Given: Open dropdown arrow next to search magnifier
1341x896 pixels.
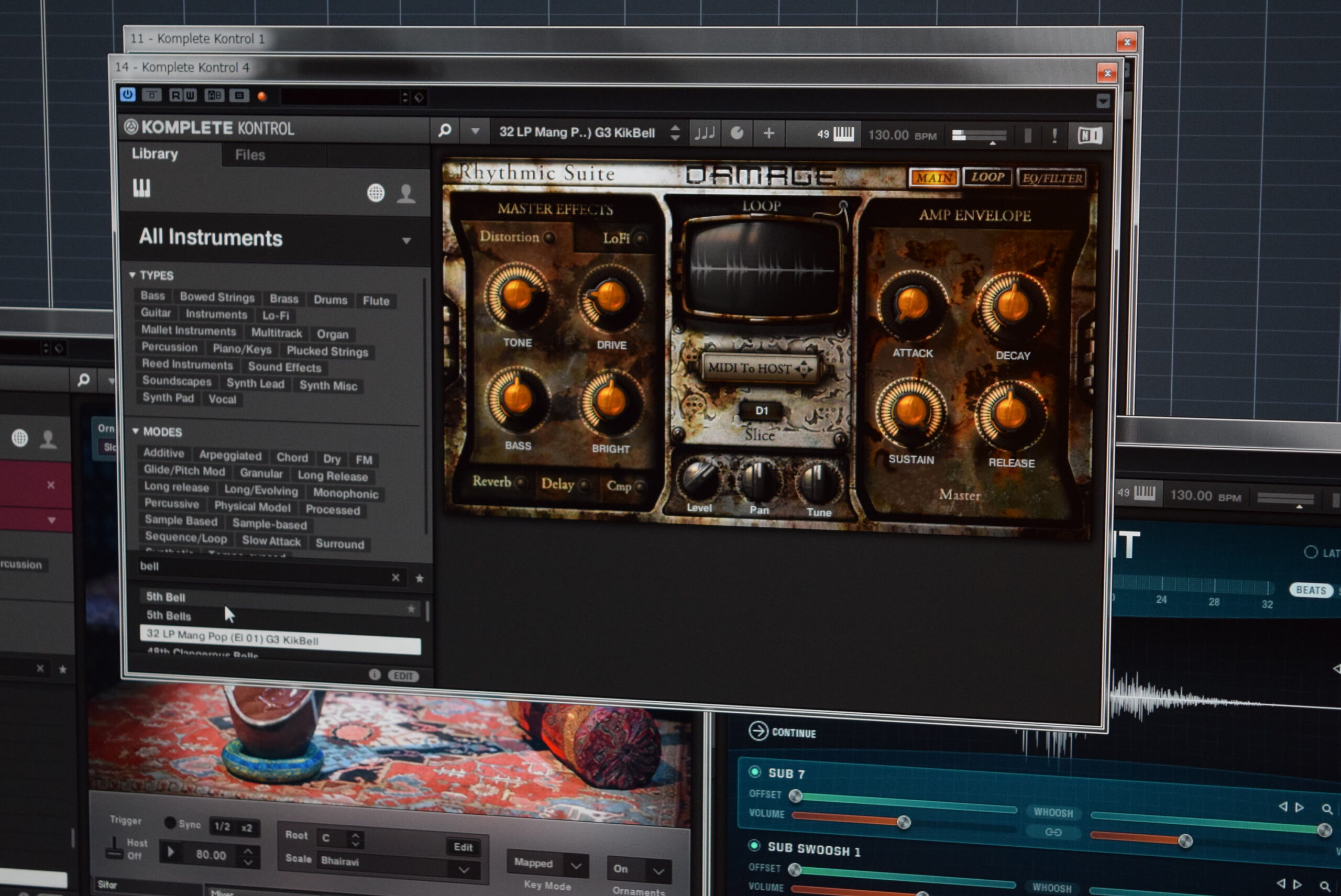Looking at the screenshot, I should (475, 131).
